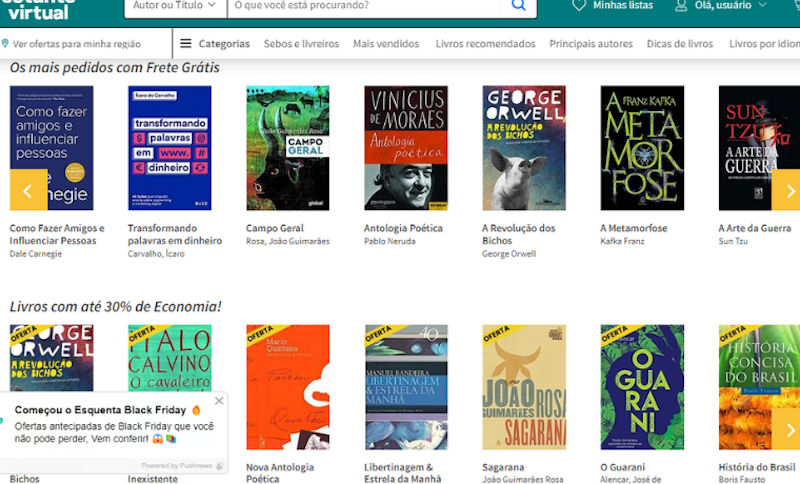
Task: Click A Arte da Guerra title link
Action: pyautogui.click(x=755, y=228)
